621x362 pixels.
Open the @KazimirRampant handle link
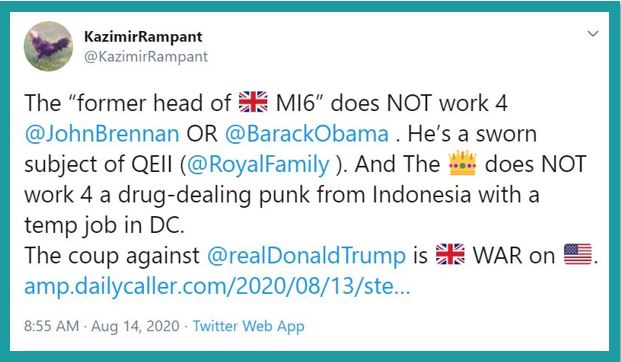[146, 56]
